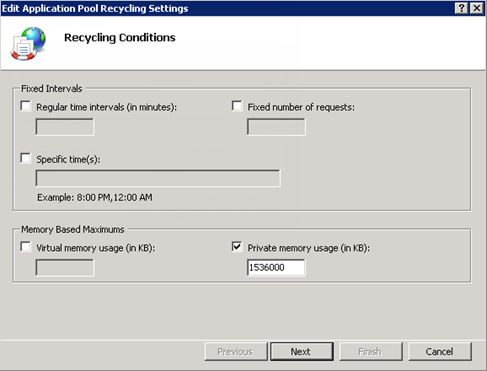Click the dialog title bar text
The height and width of the screenshot is (371, 487).
pos(95,8)
